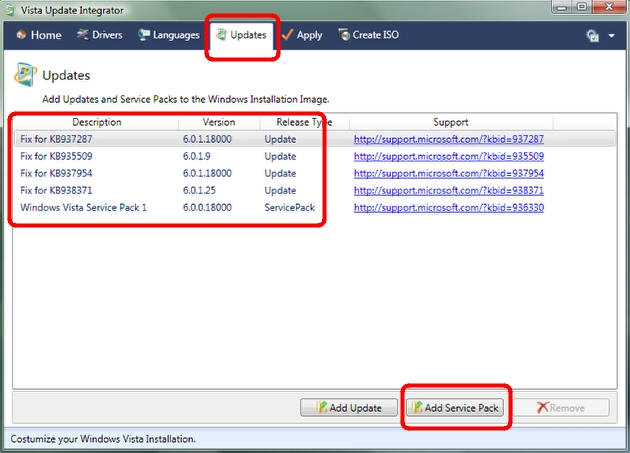Screen dimensions: 630x453
Task: Click Update type for KB935509 row
Action: 280,156
